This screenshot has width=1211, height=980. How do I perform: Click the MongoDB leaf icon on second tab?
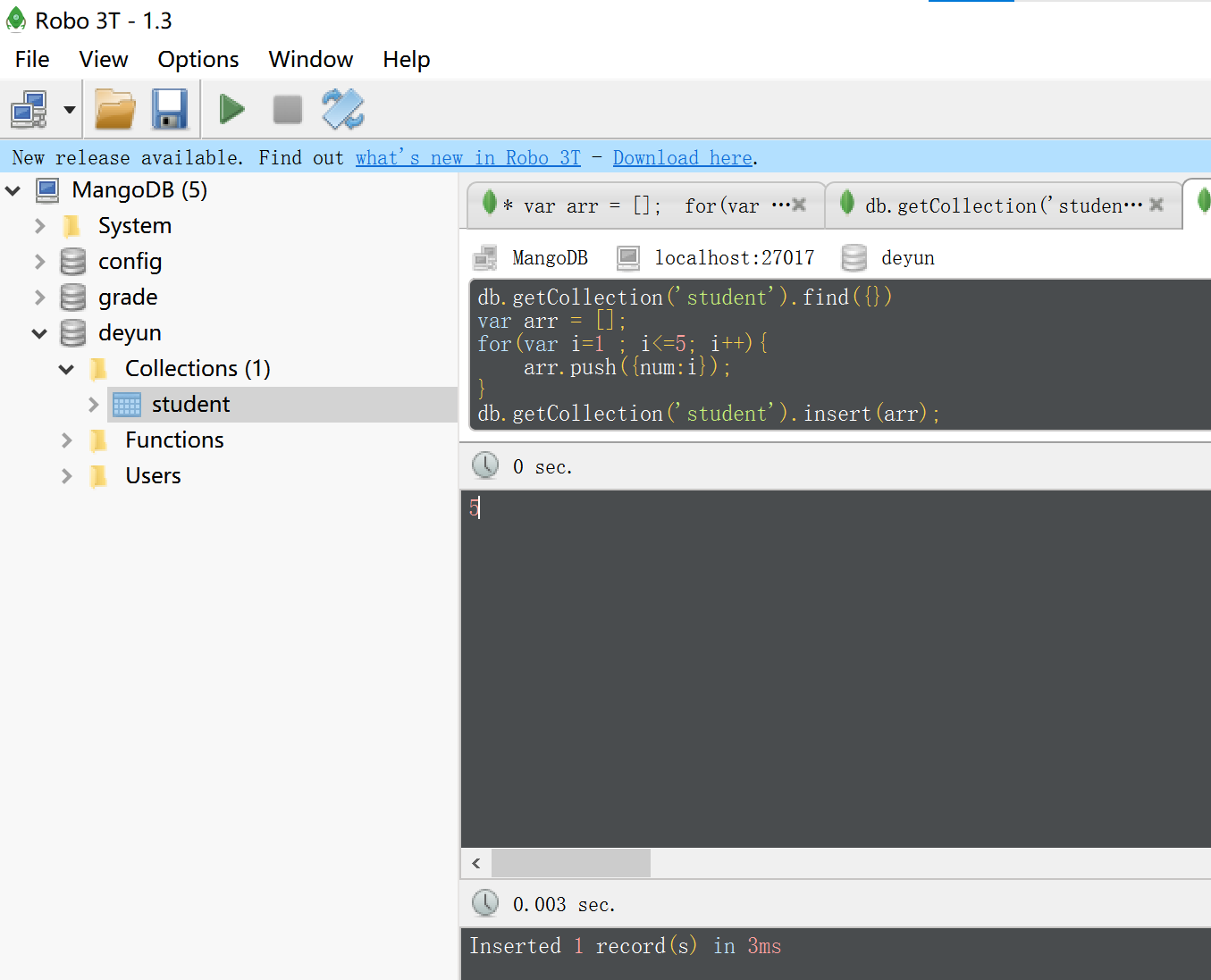847,203
